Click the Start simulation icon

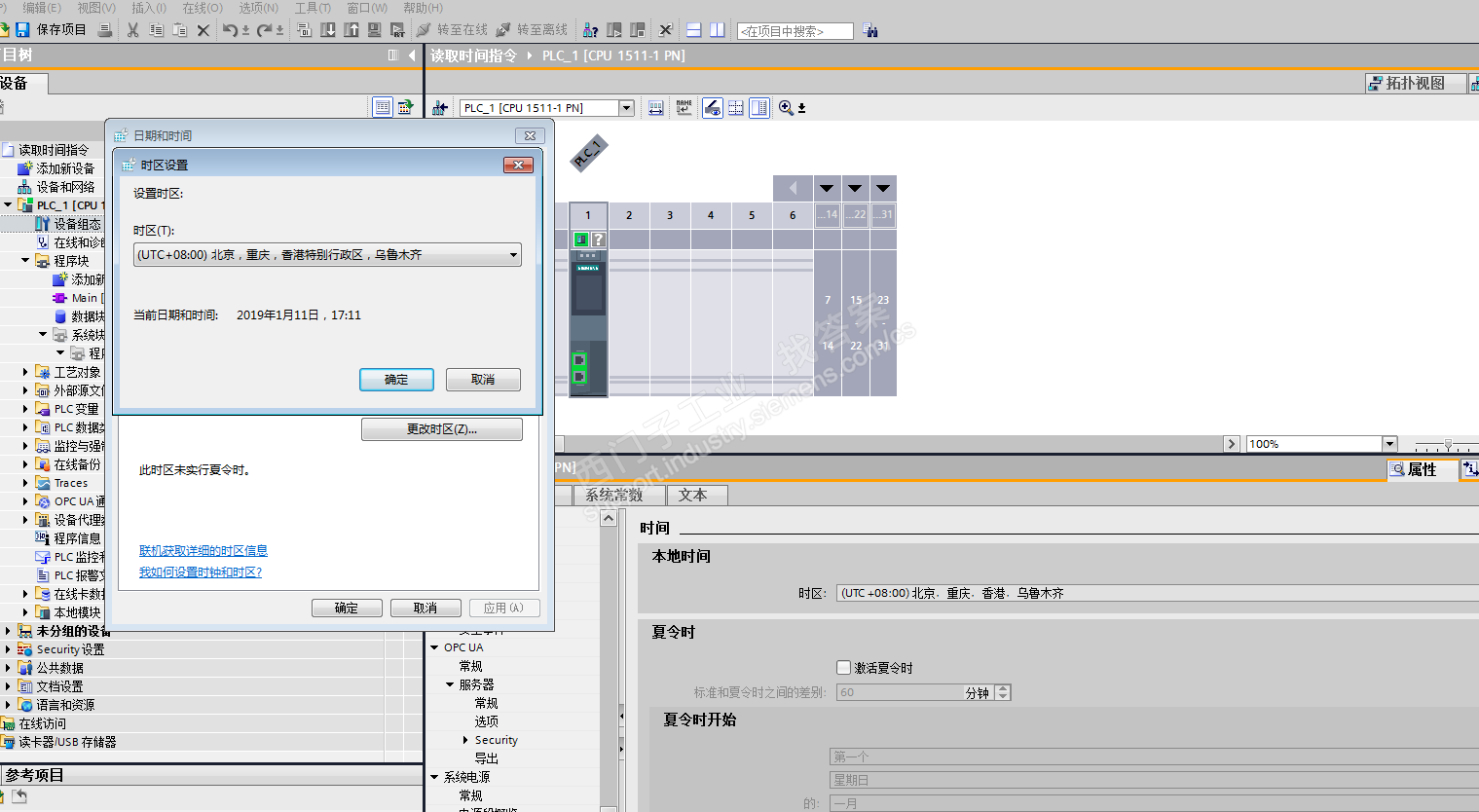pyautogui.click(x=374, y=30)
